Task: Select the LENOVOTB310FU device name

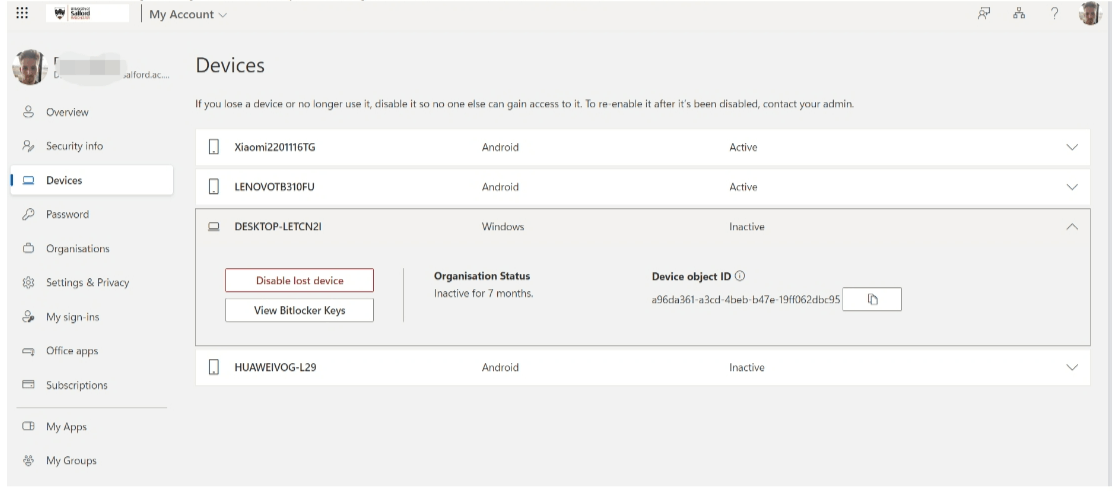Action: pyautogui.click(x=274, y=188)
